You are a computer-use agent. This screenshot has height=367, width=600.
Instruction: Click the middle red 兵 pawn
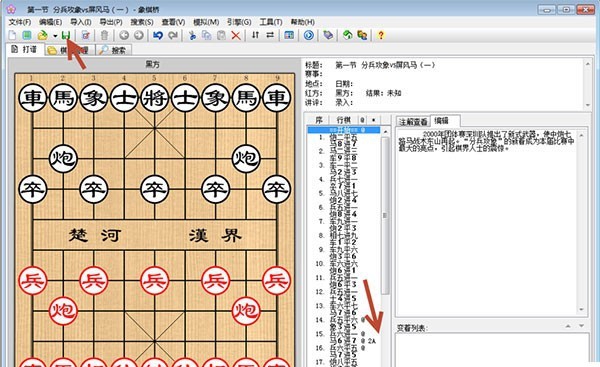click(x=155, y=281)
